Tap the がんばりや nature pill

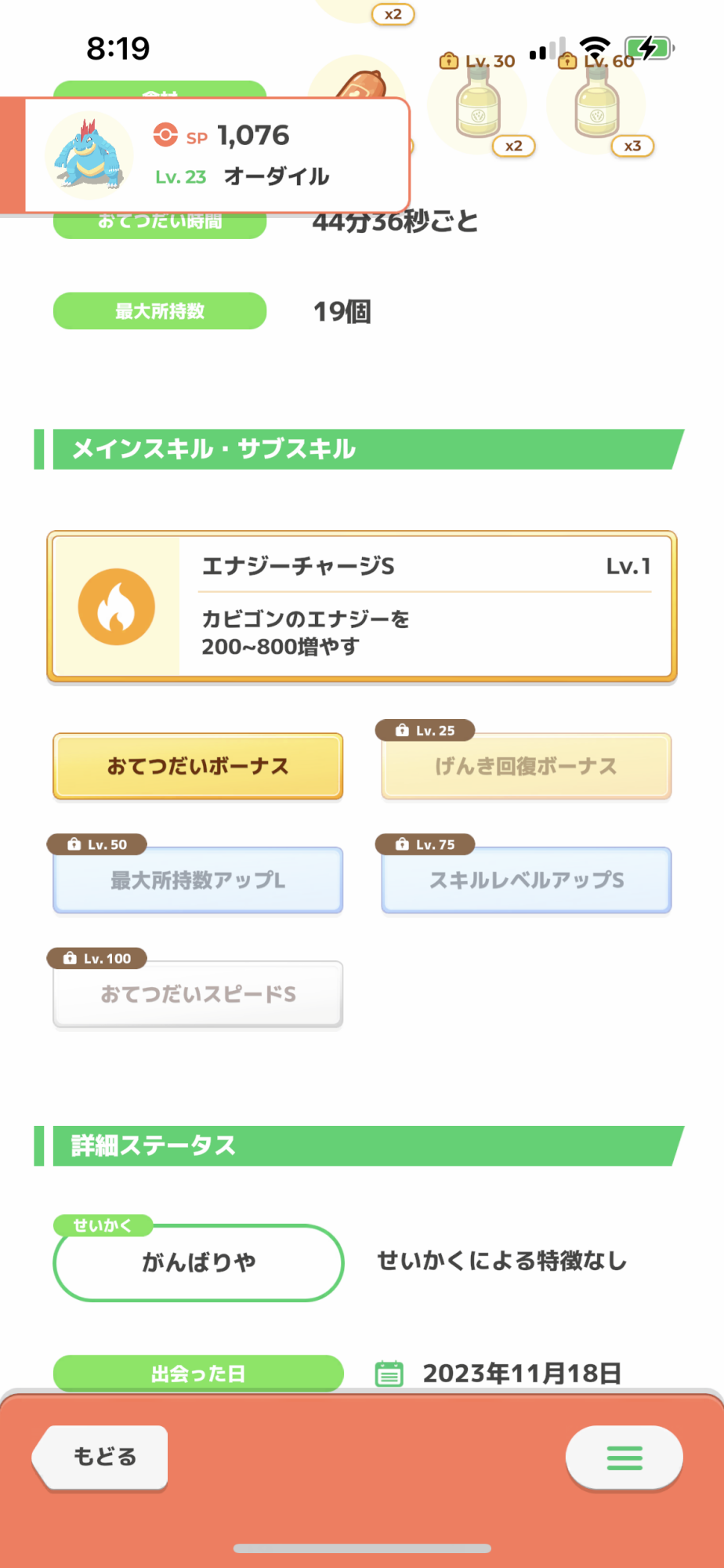point(198,1262)
